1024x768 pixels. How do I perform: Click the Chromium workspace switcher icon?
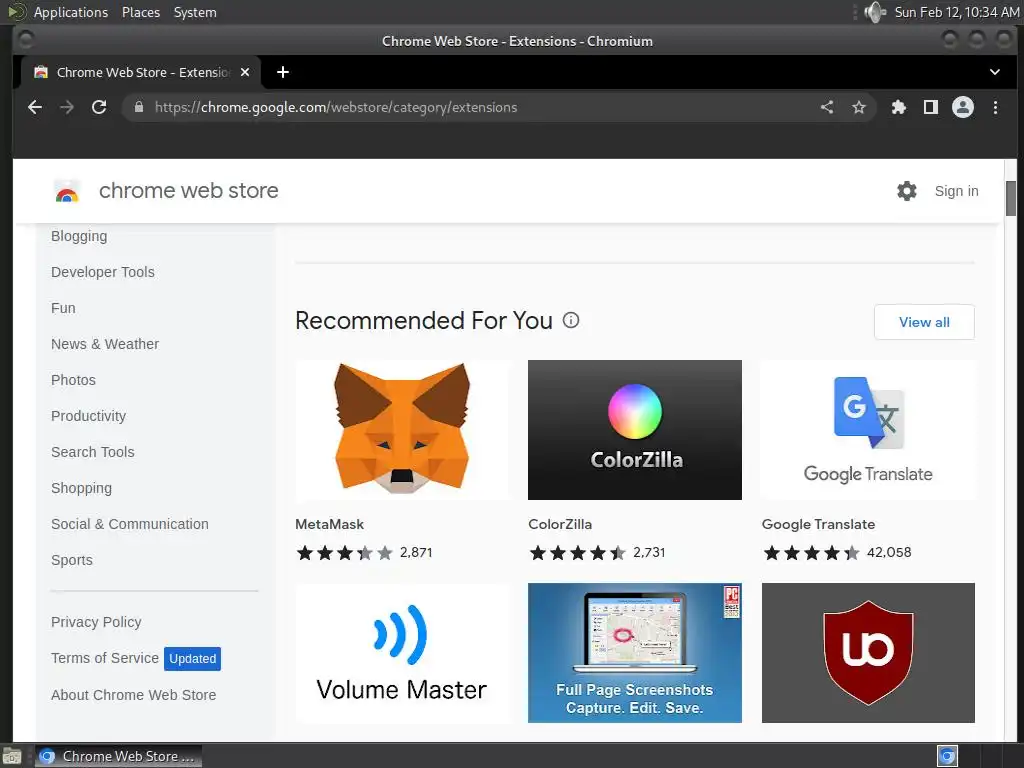(947, 756)
